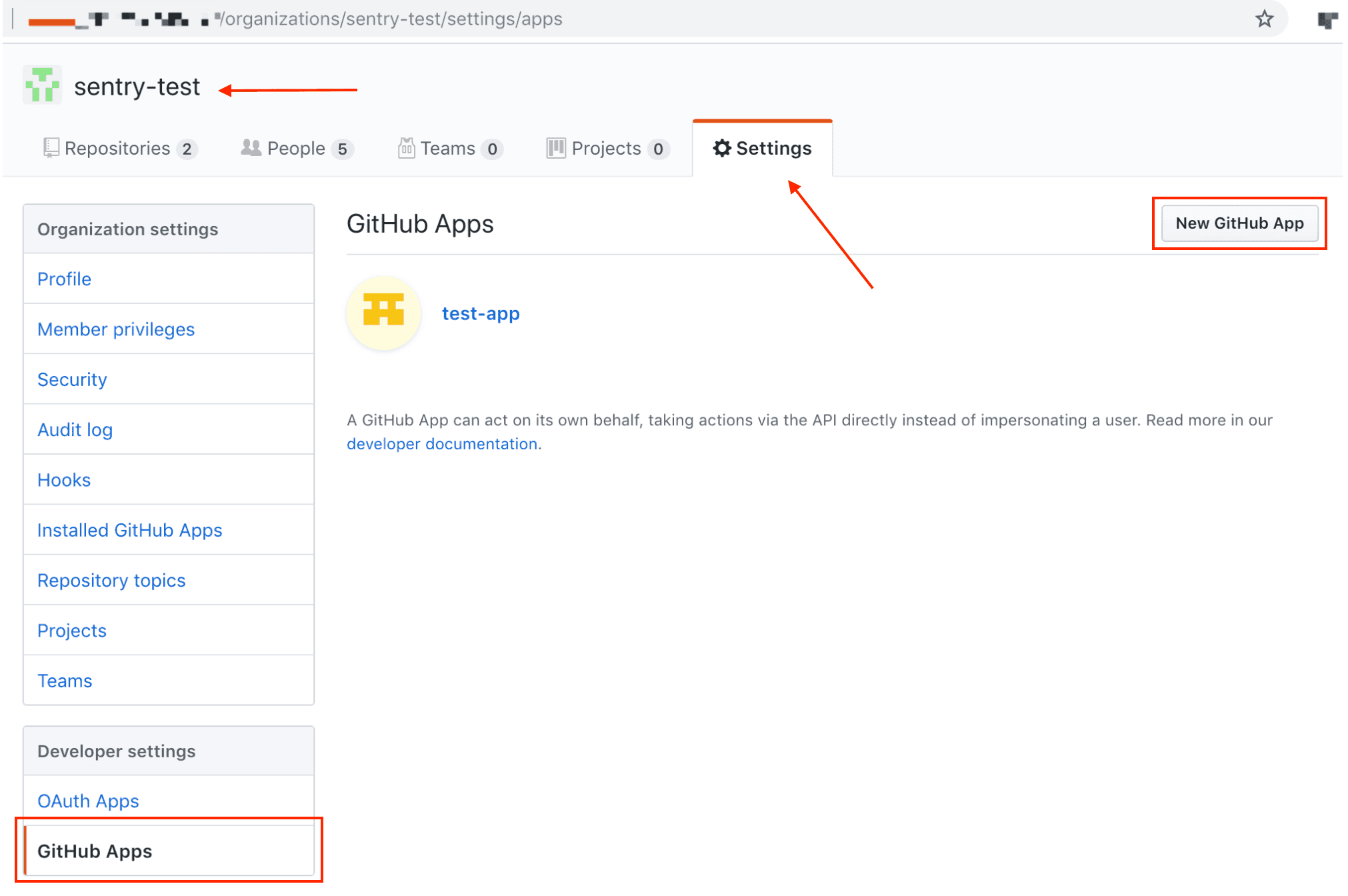
Task: Click the People icon in the tab bar
Action: pos(251,148)
